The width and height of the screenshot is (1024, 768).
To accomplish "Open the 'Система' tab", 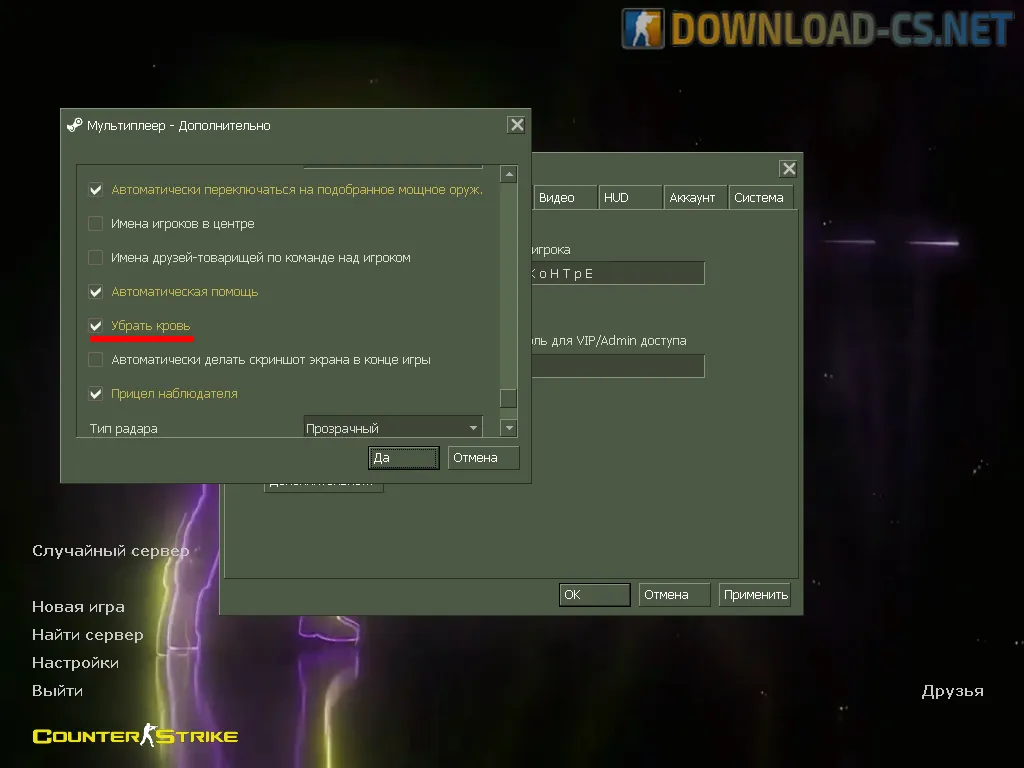I will [x=761, y=198].
